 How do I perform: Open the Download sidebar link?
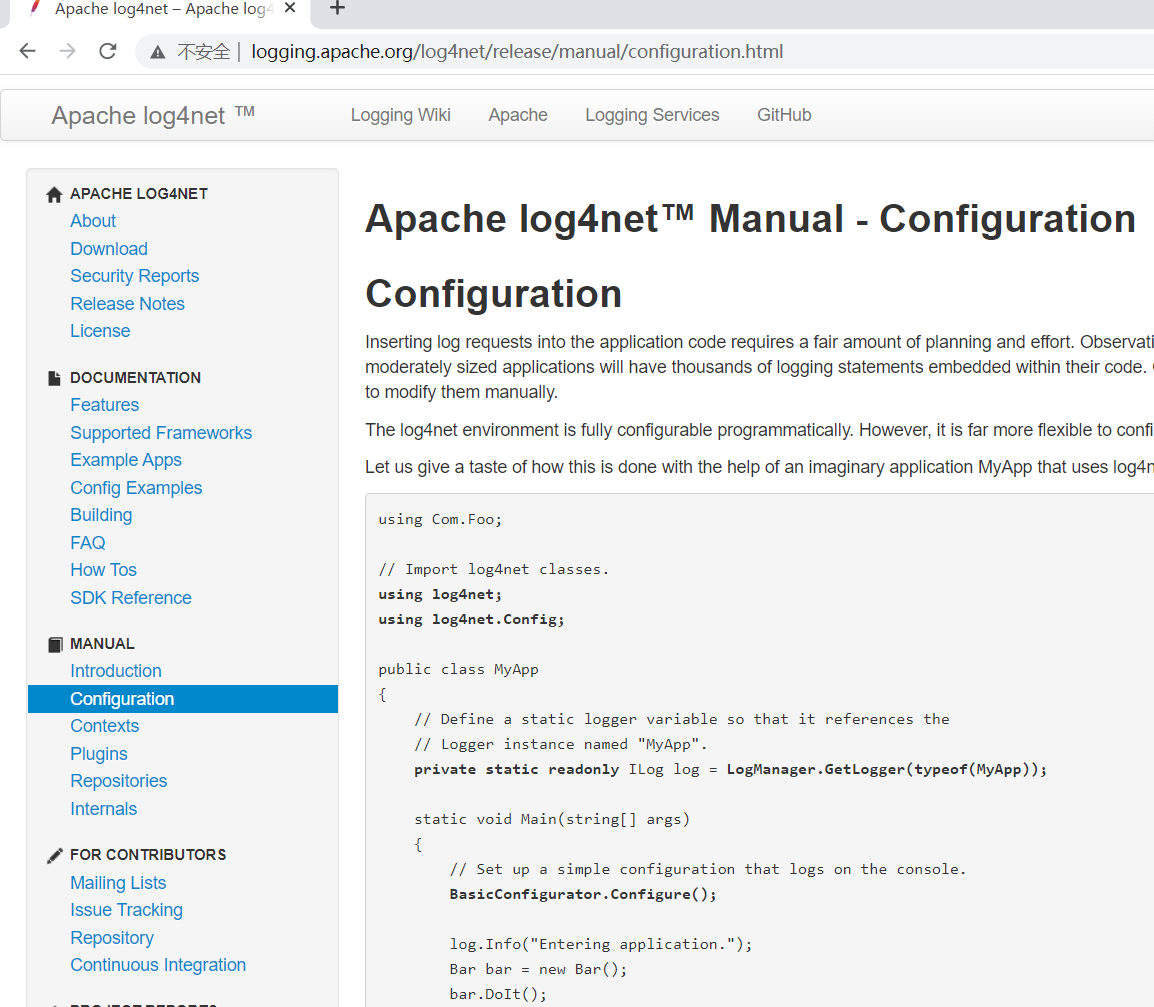coord(109,249)
